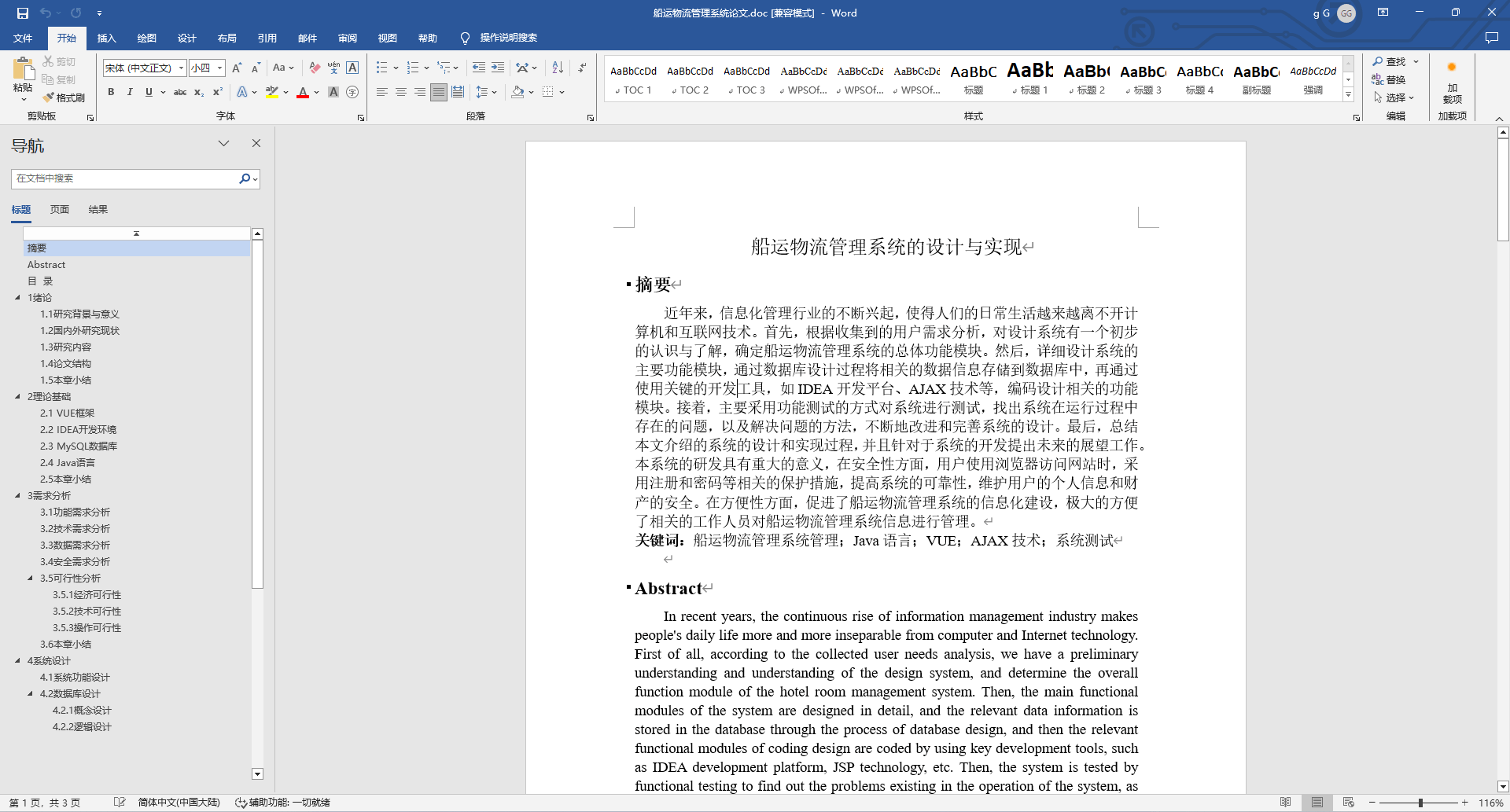Shrink font size with the smaller A icon

click(x=256, y=68)
